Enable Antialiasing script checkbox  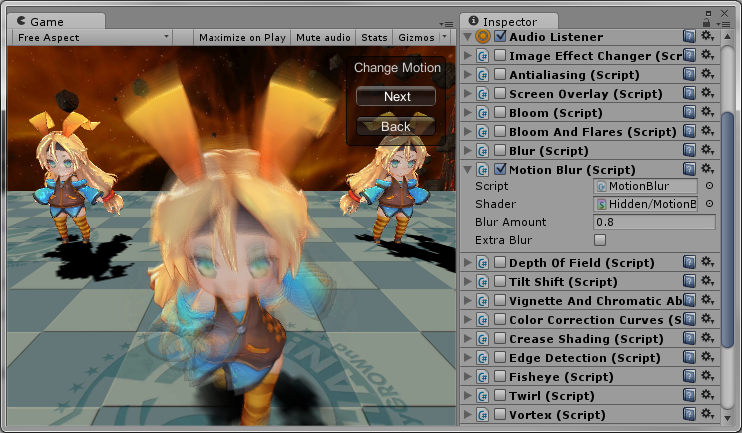tap(500, 74)
